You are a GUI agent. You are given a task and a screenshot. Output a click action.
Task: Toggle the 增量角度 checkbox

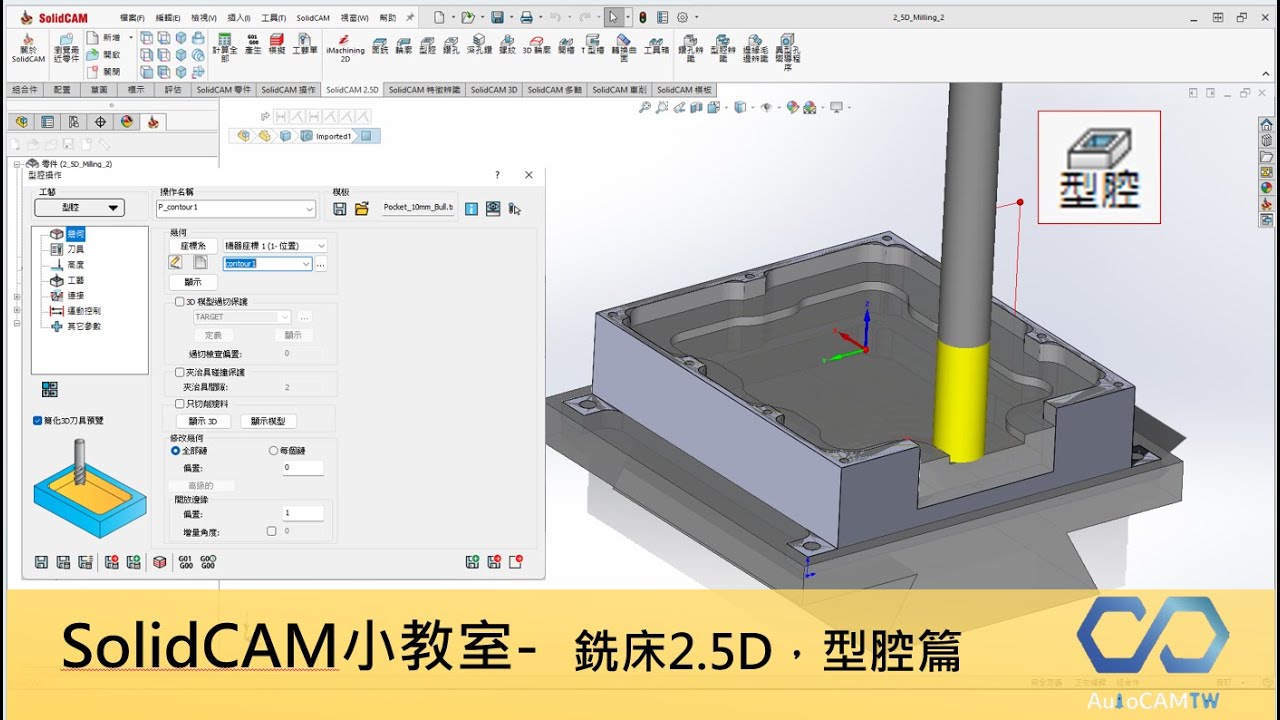coord(271,532)
